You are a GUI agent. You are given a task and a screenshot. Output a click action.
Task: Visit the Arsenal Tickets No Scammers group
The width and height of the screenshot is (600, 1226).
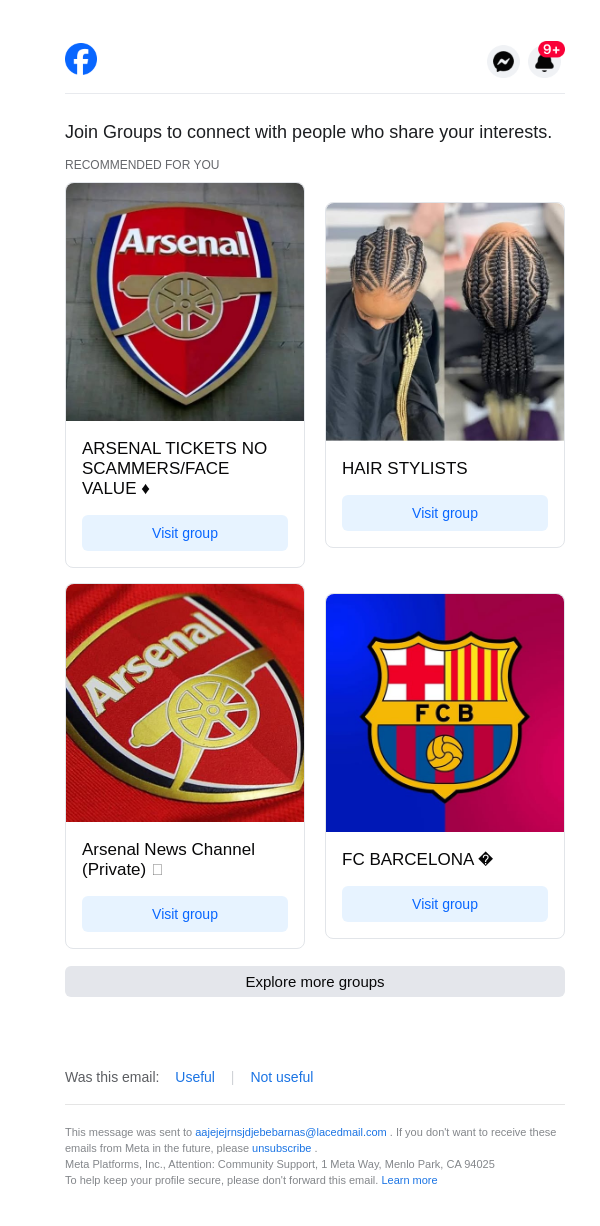(185, 533)
